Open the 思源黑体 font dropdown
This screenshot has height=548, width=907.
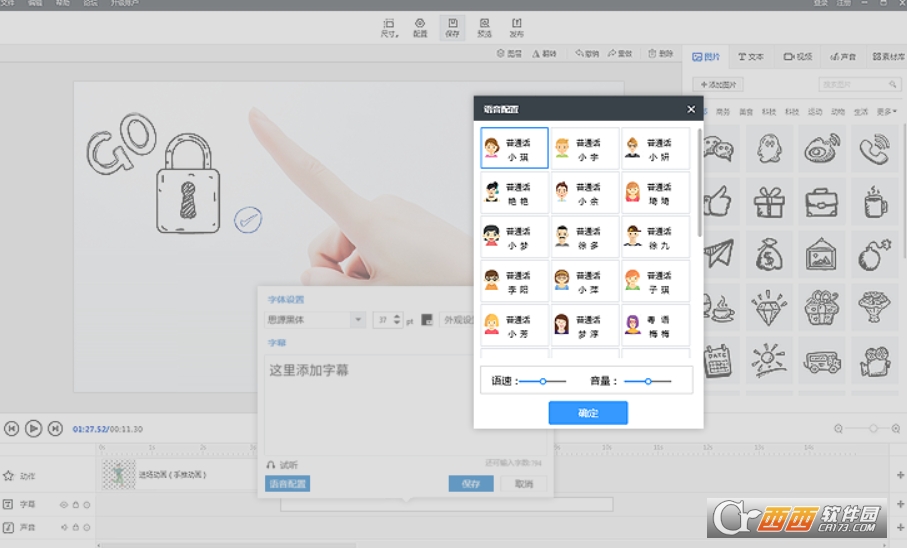(x=357, y=320)
